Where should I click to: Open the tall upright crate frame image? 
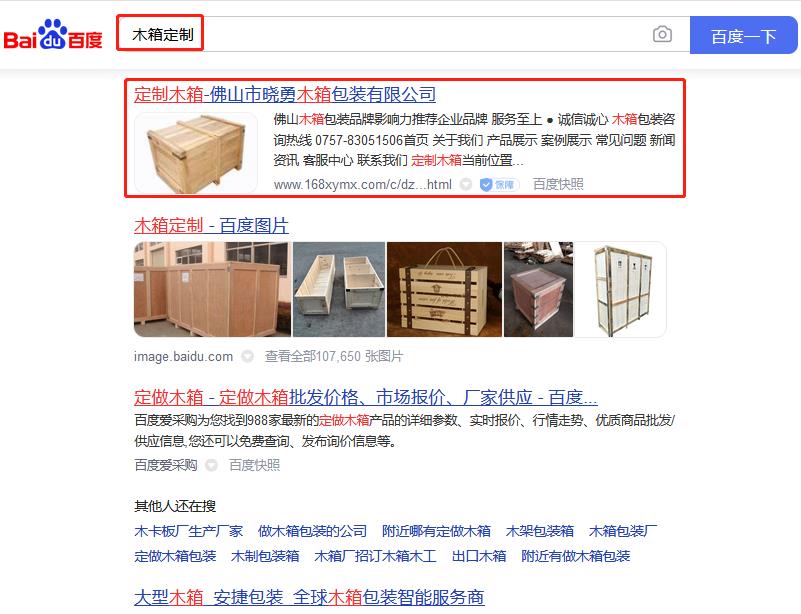click(x=620, y=289)
